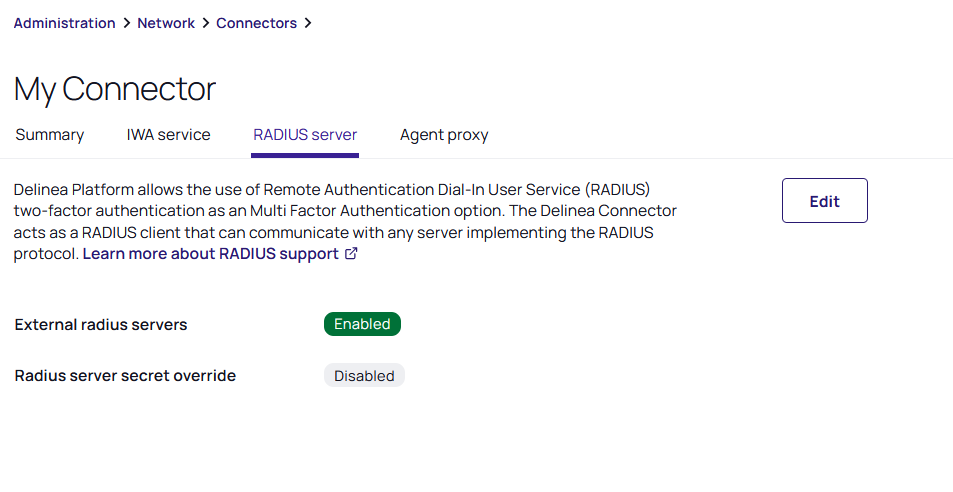Switch to the IWA service tab

(x=168, y=135)
